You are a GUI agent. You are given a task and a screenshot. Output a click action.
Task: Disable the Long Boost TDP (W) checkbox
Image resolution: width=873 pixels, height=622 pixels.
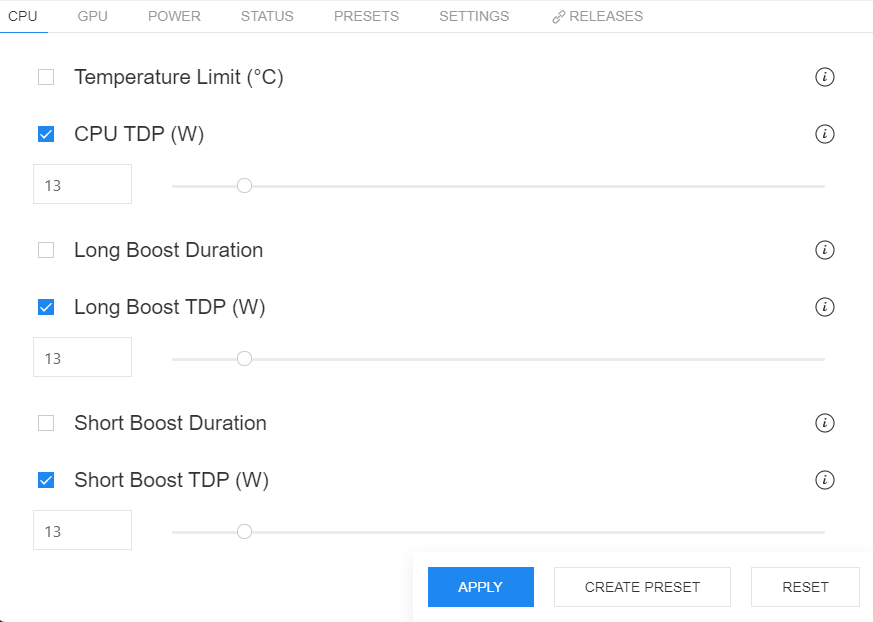coord(46,307)
